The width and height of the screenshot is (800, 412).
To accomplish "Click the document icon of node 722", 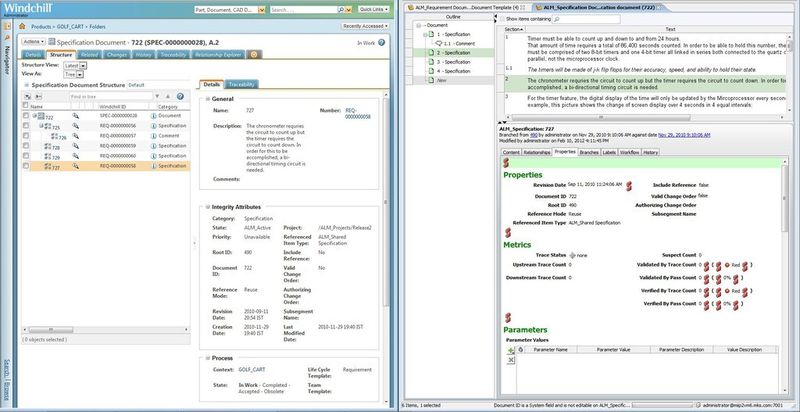I will [41, 116].
